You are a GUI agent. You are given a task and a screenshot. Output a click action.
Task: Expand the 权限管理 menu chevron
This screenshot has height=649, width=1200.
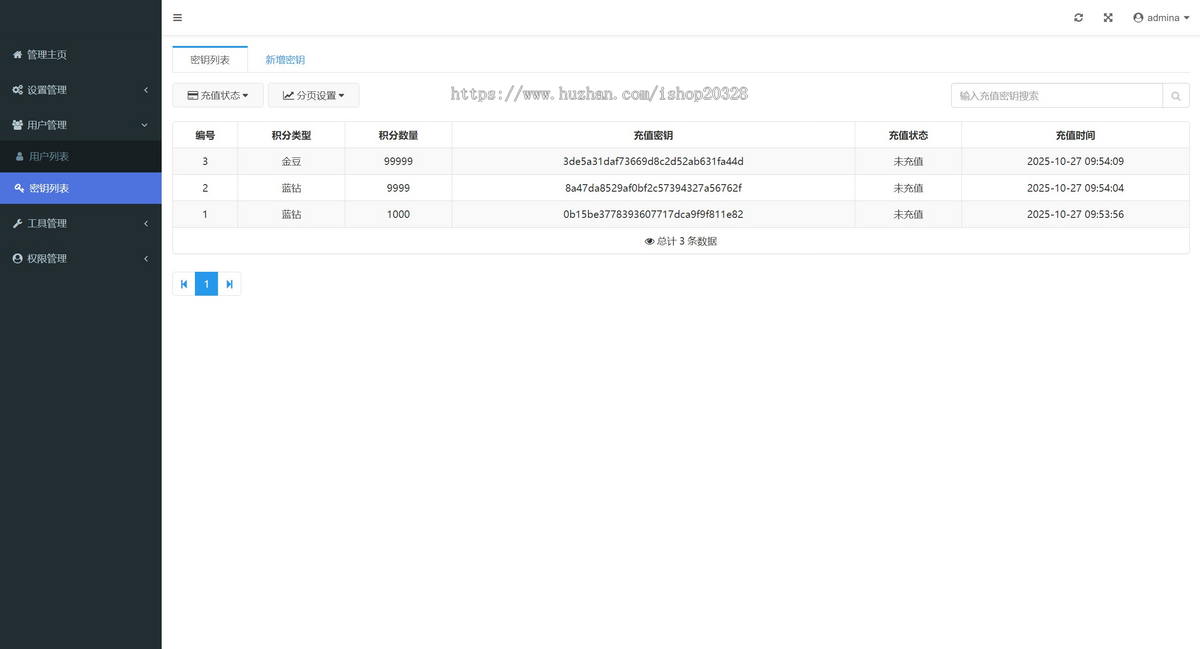(146, 258)
